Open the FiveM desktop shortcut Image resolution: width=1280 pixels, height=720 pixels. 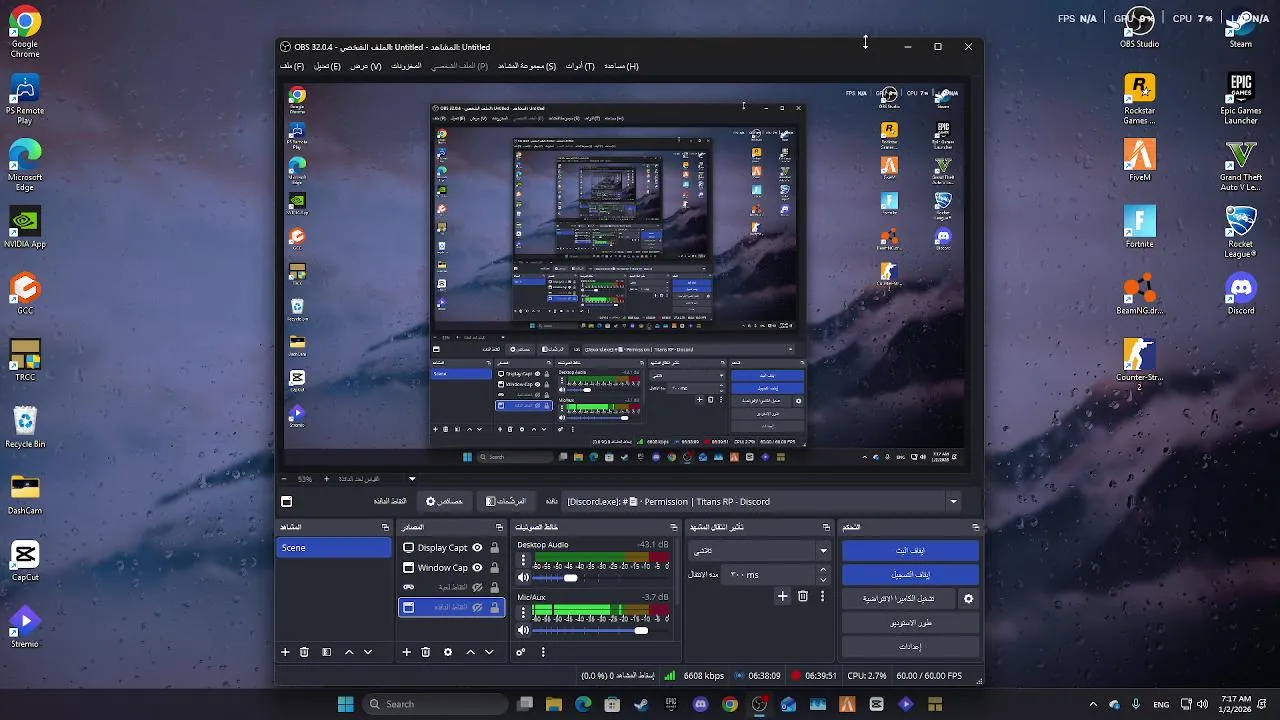1139,160
